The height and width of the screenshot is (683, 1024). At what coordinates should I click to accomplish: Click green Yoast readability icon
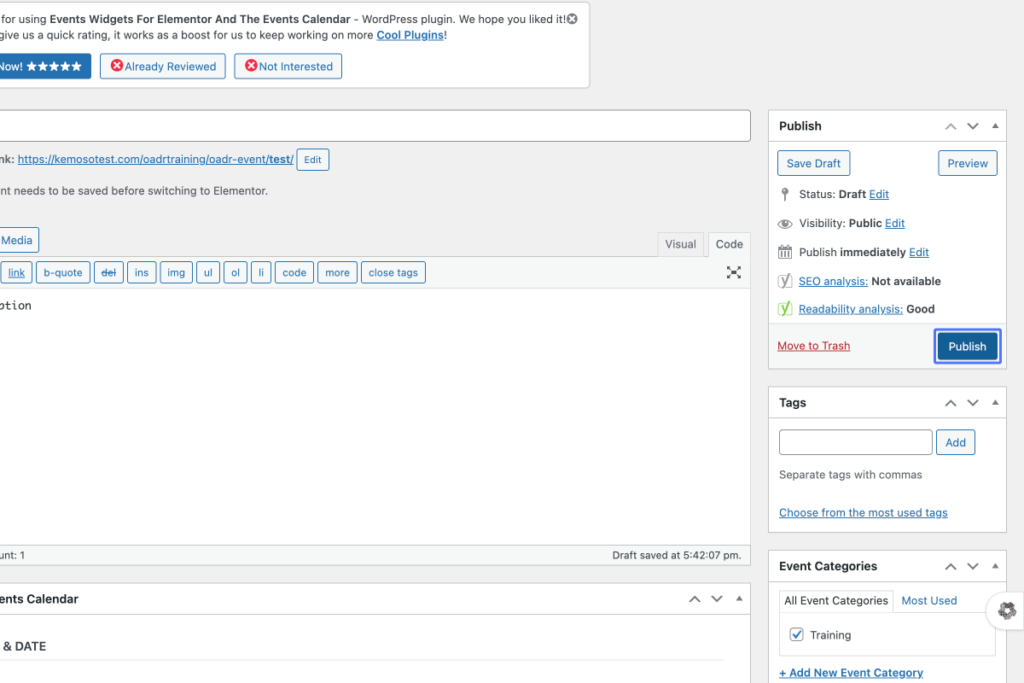(785, 309)
